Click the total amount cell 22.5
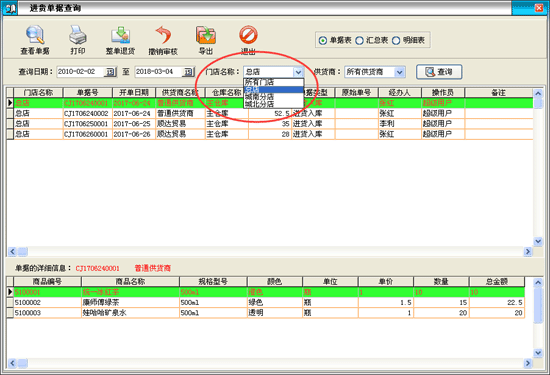The image size is (550, 375). pyautogui.click(x=497, y=302)
